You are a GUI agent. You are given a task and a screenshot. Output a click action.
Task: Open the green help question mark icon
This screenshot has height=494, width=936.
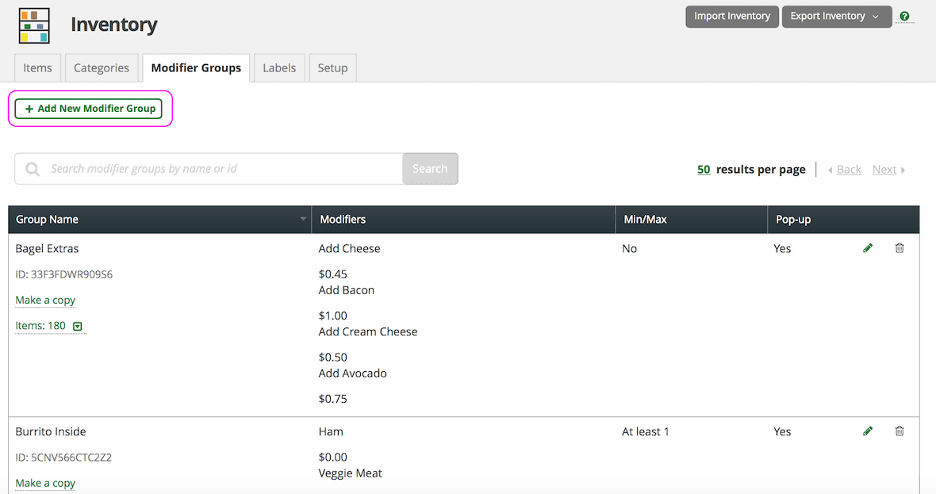(904, 17)
